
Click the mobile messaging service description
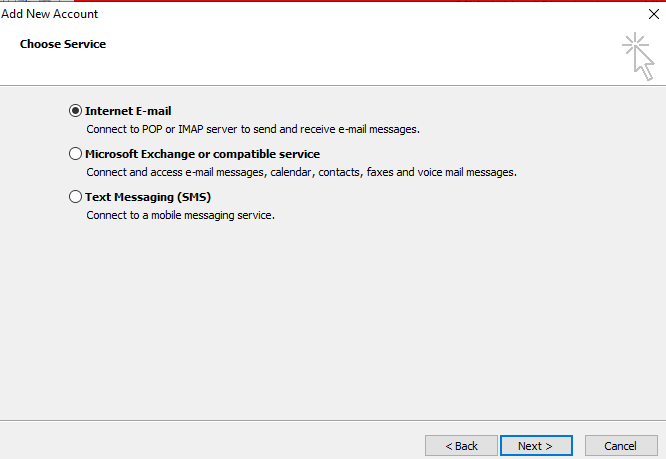[181, 215]
